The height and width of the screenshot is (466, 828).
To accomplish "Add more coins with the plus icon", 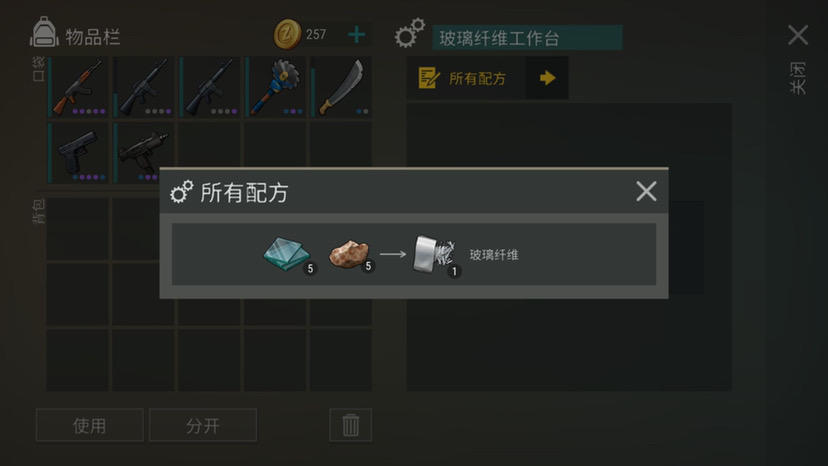I will pos(357,35).
